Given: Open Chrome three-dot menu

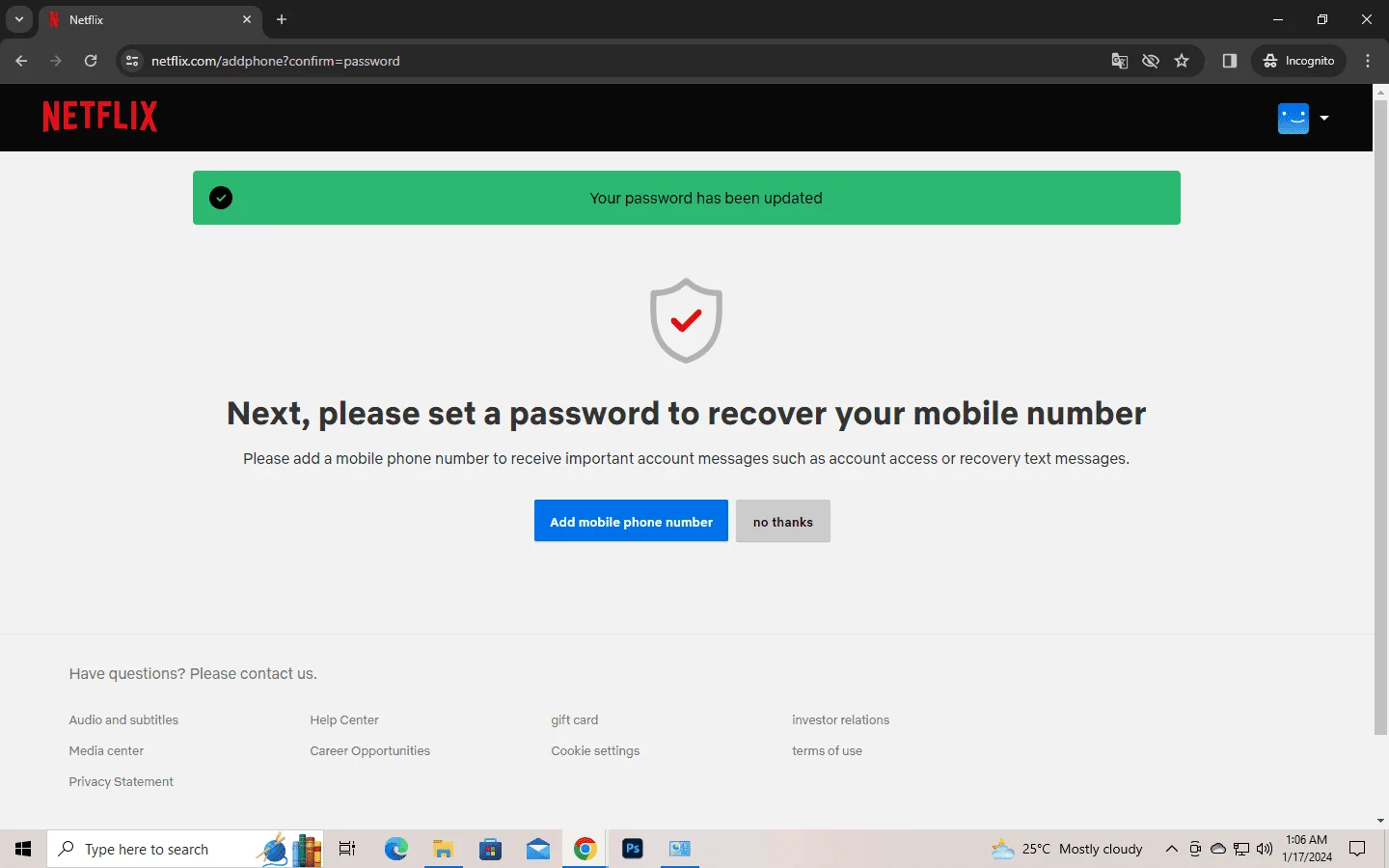Looking at the screenshot, I should pos(1368,61).
